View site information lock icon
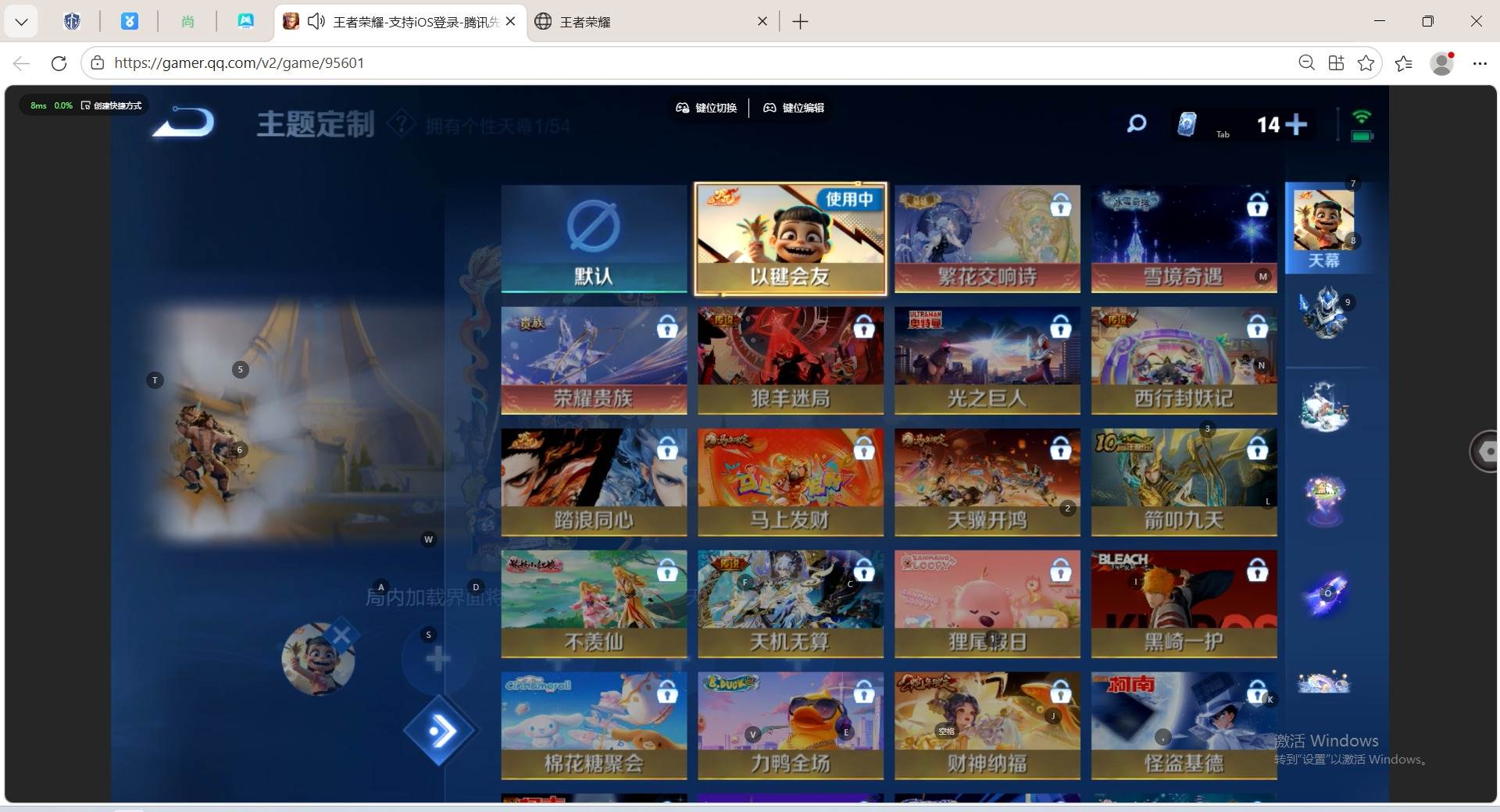Image resolution: width=1500 pixels, height=812 pixels. click(x=98, y=63)
